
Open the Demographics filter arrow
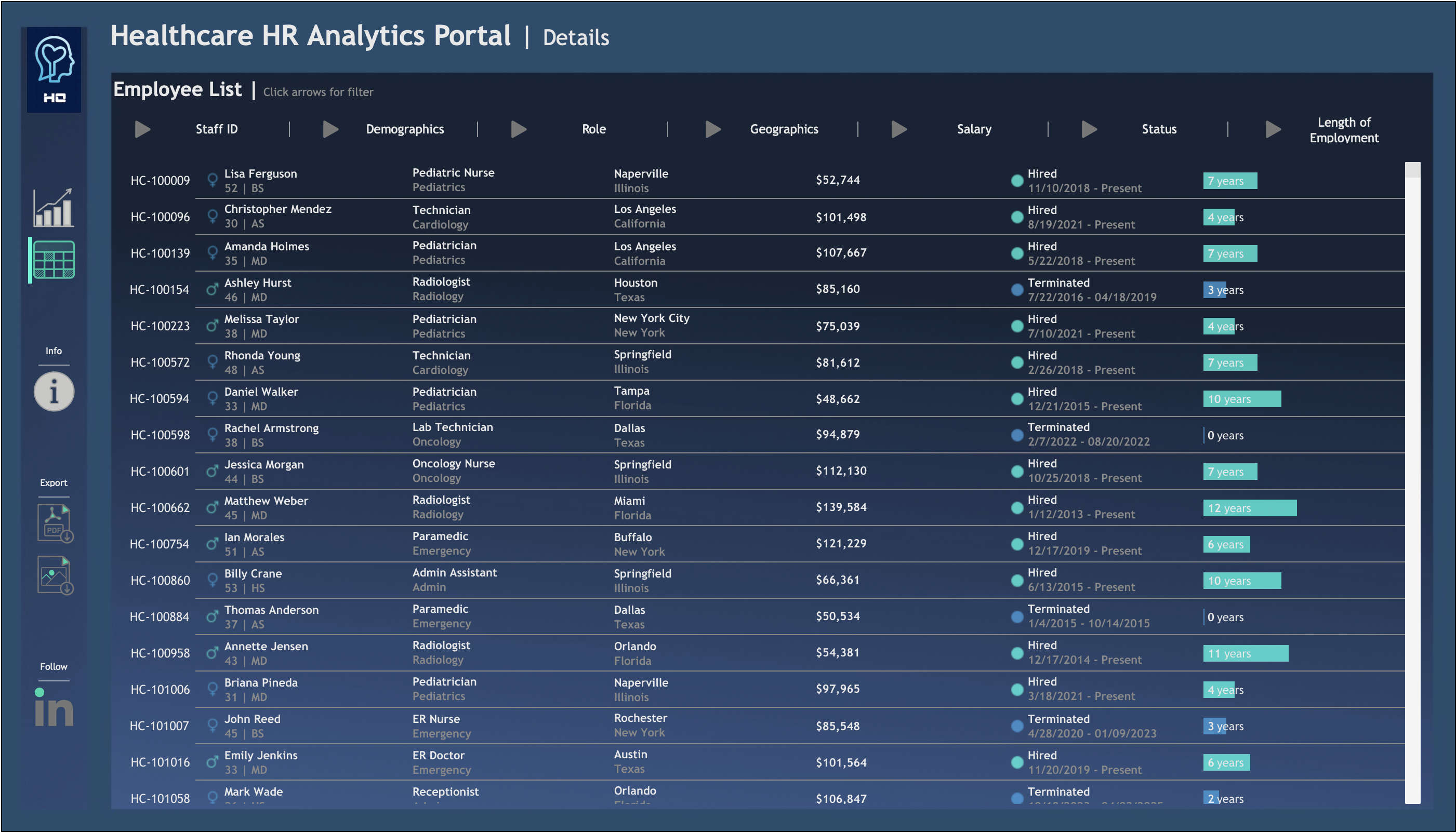[332, 129]
